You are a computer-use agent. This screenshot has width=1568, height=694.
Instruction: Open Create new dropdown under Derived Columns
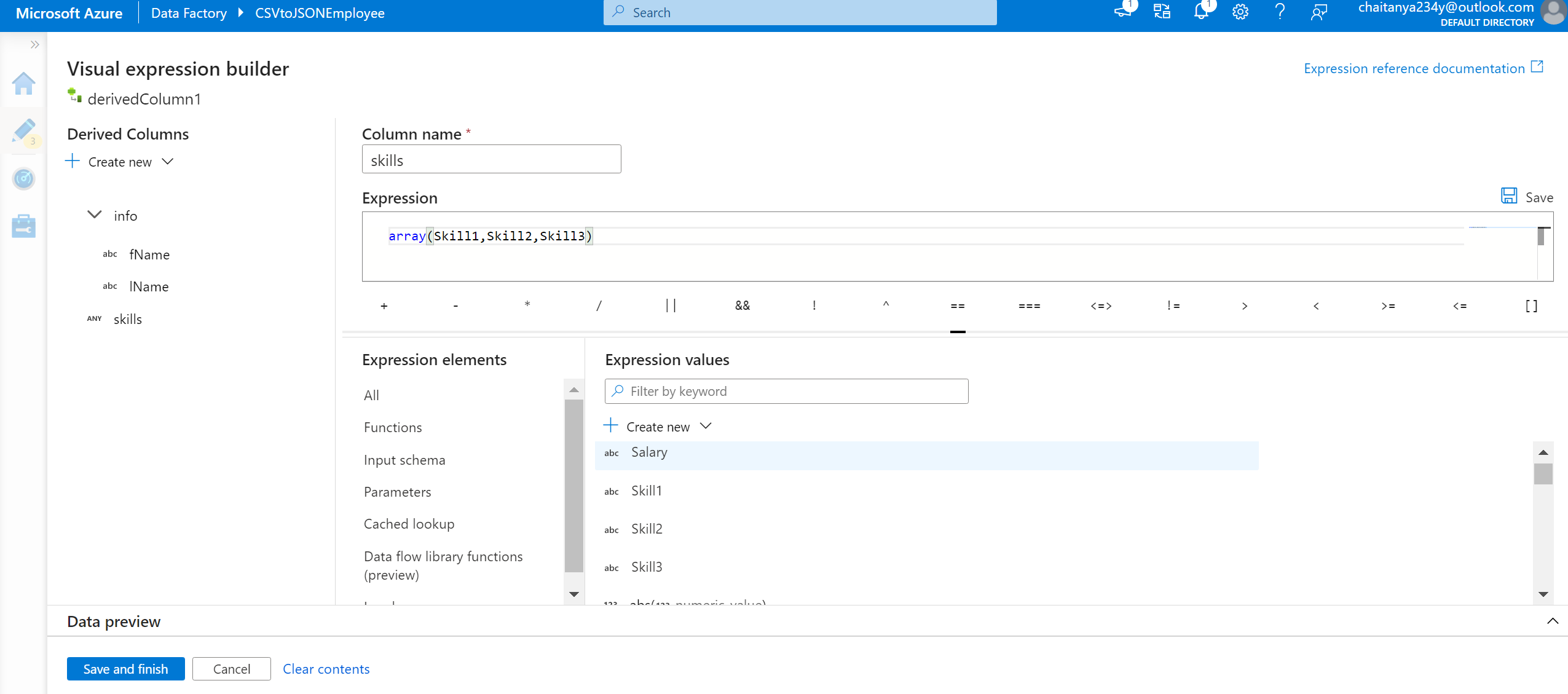coord(120,162)
